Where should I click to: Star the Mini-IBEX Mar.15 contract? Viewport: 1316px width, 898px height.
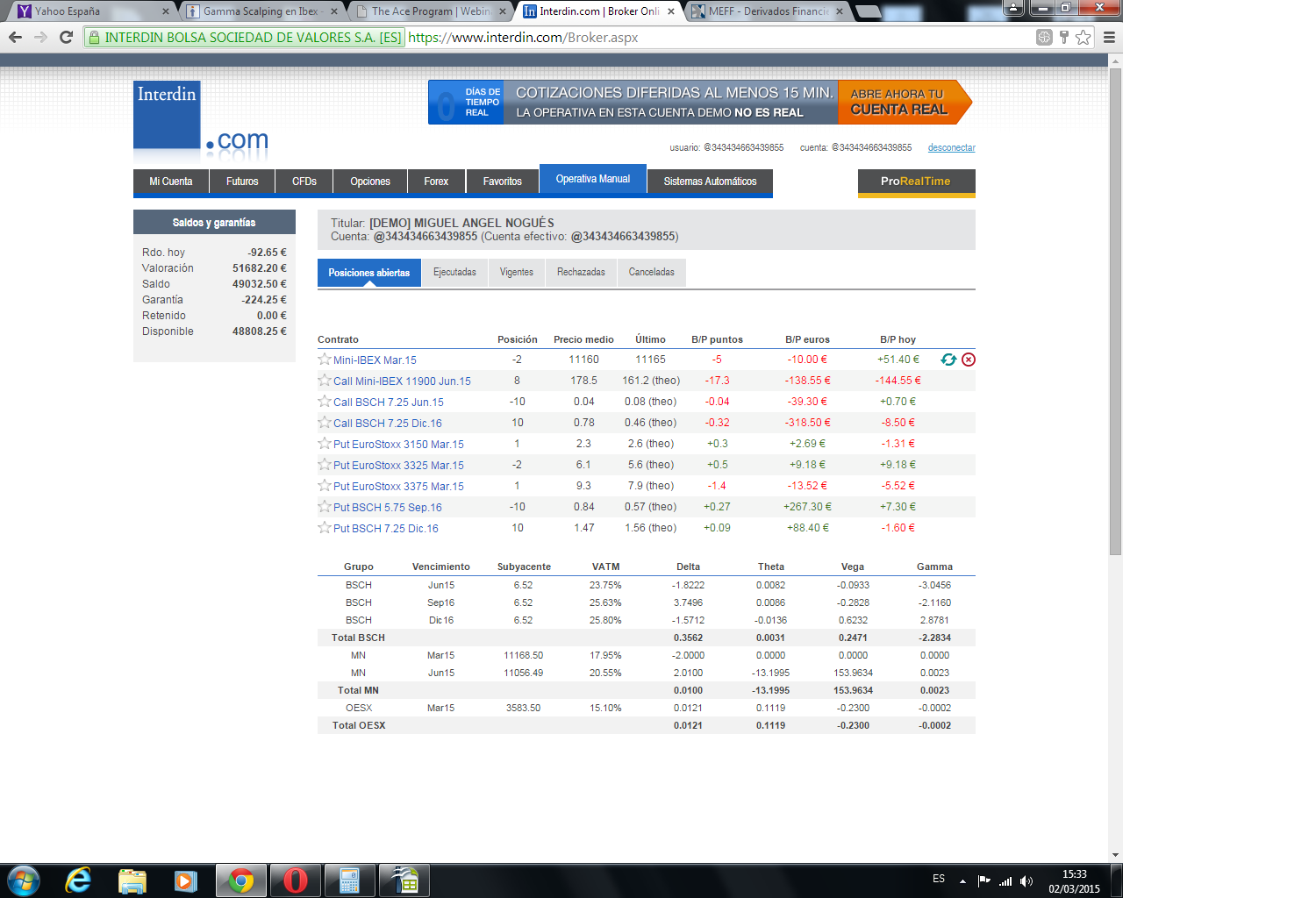click(325, 359)
